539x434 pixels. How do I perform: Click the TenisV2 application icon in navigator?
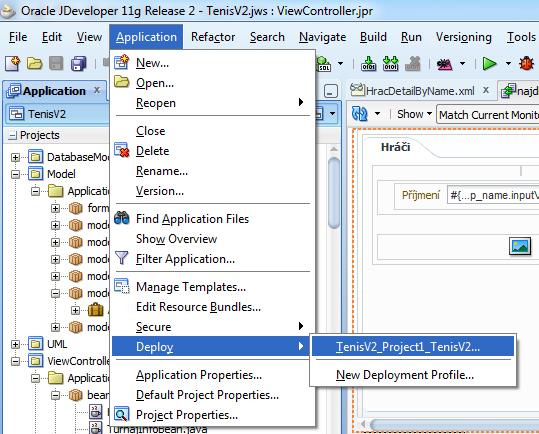(x=16, y=114)
